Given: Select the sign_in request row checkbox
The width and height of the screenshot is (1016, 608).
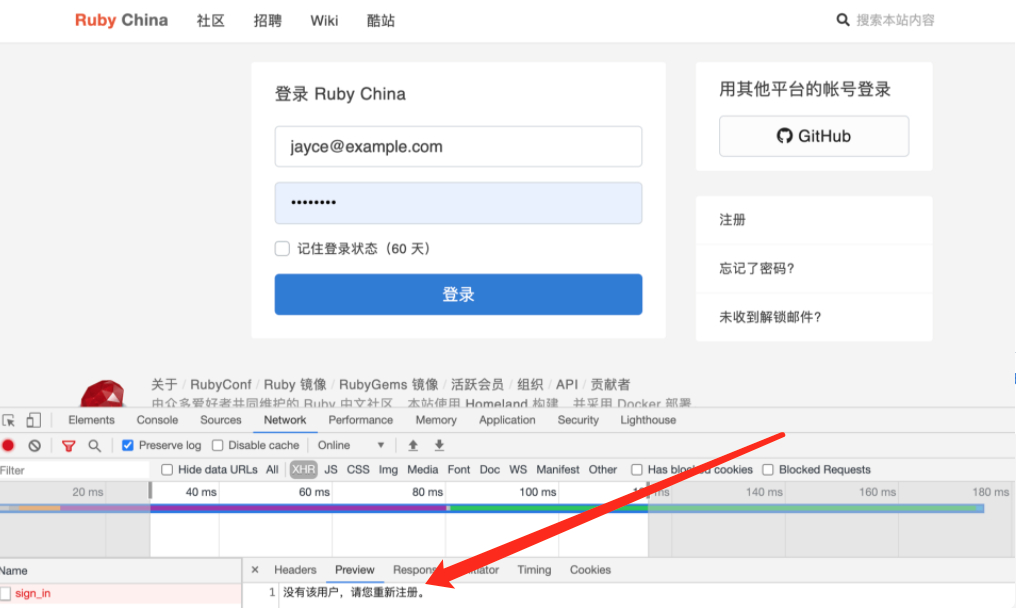Looking at the screenshot, I should [6, 593].
